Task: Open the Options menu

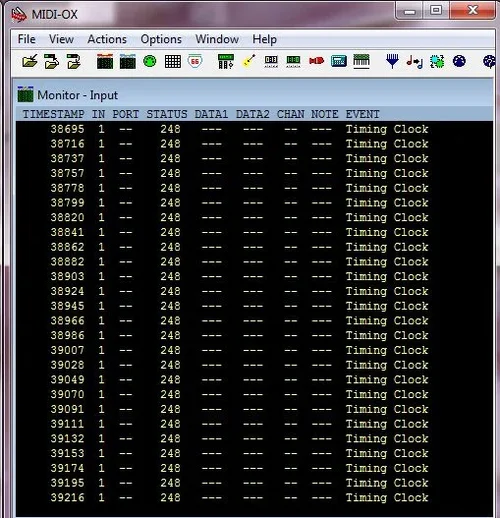Action: pyautogui.click(x=161, y=39)
